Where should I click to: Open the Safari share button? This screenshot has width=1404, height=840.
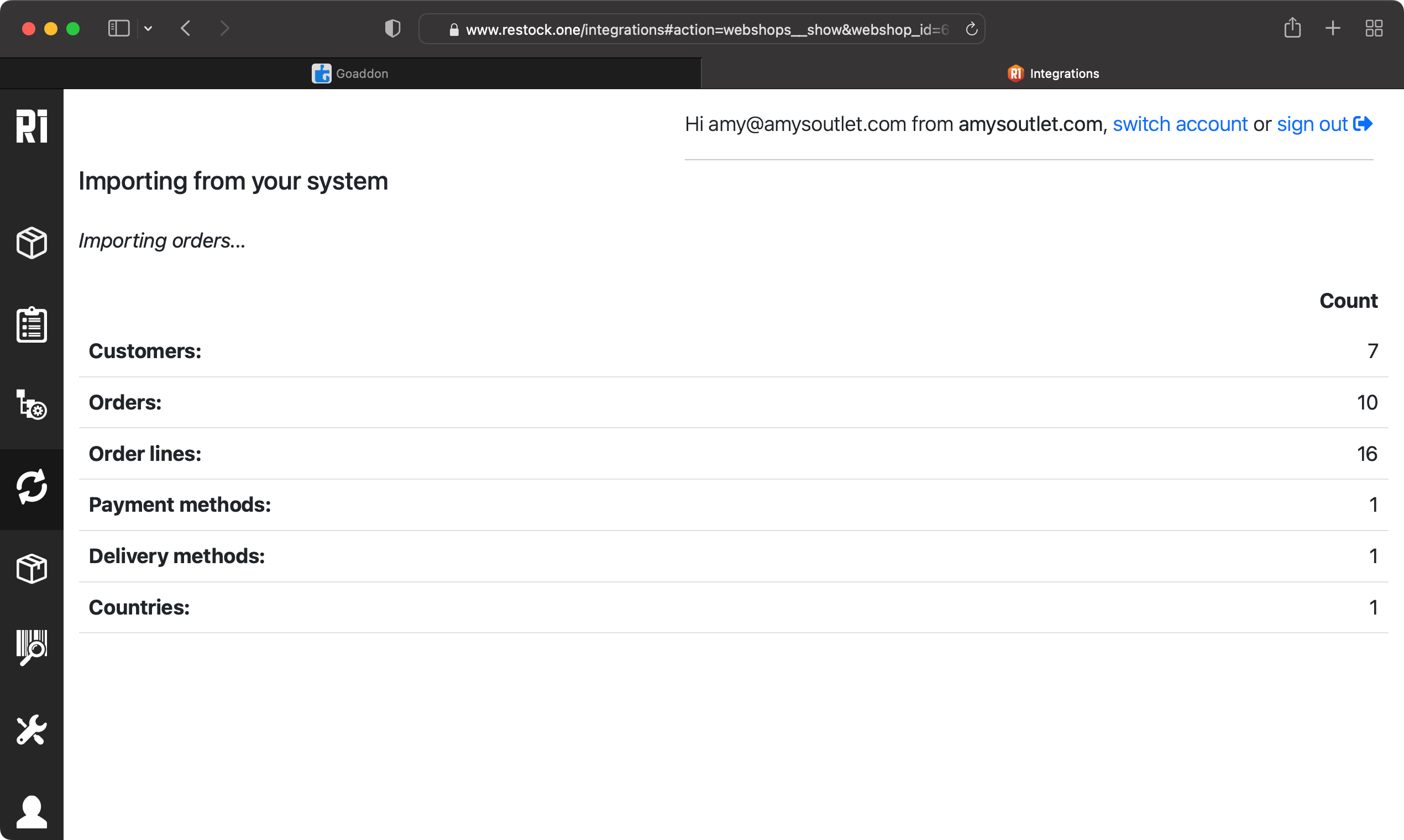[x=1292, y=28]
